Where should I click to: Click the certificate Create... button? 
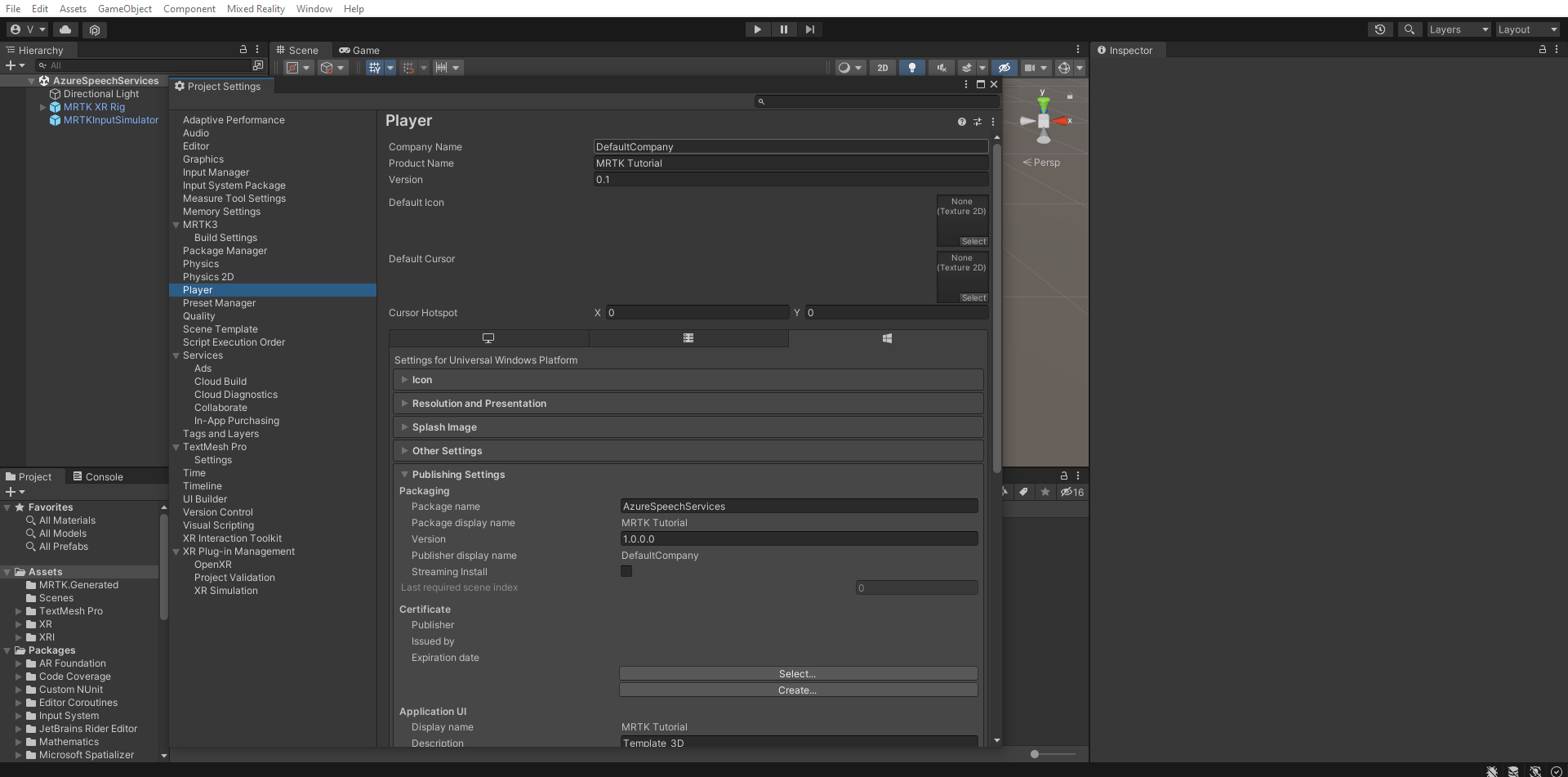[x=798, y=690]
